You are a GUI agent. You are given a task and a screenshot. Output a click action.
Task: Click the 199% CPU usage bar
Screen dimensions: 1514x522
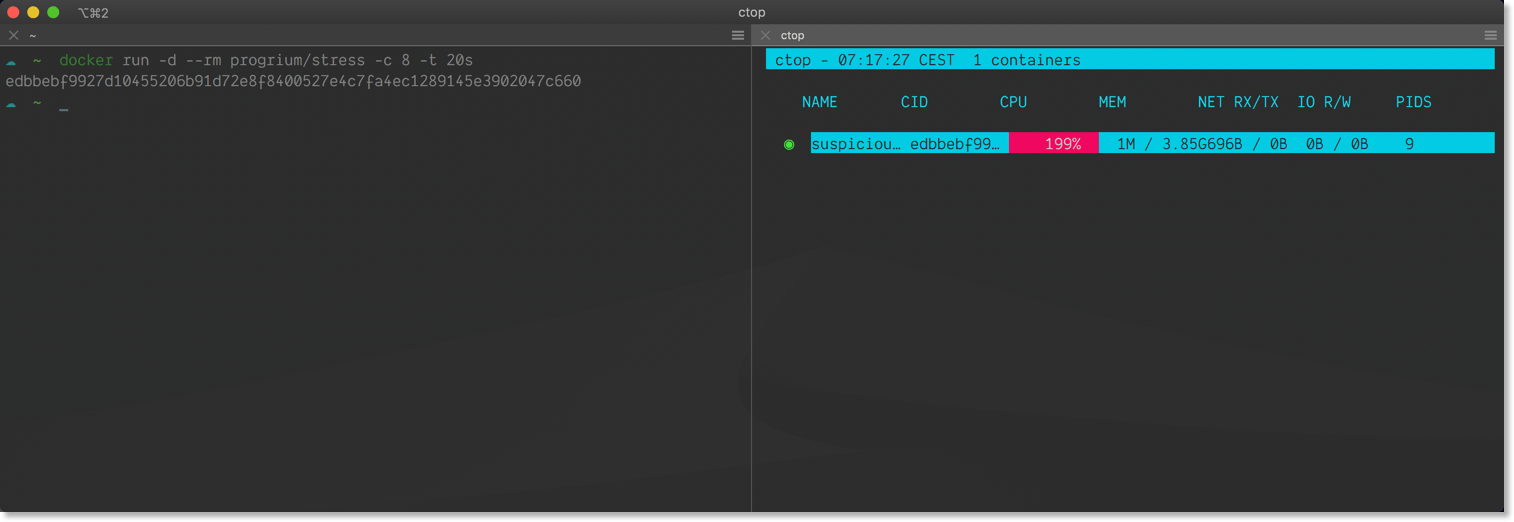point(1054,144)
